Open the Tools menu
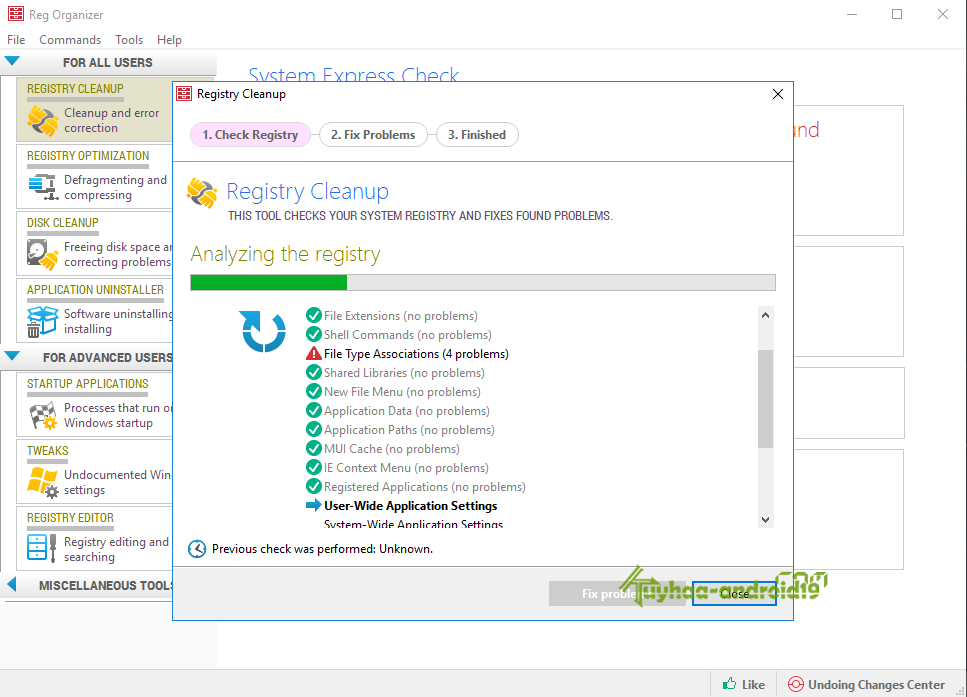967x697 pixels. (129, 39)
